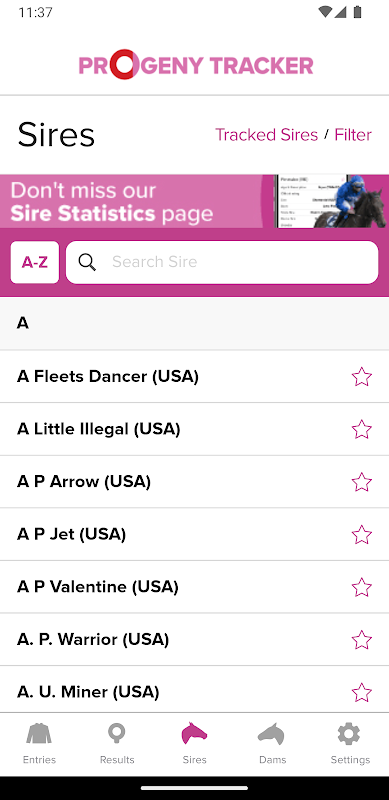The width and height of the screenshot is (389, 800).
Task: Check battery icon in status bar
Action: [357, 12]
